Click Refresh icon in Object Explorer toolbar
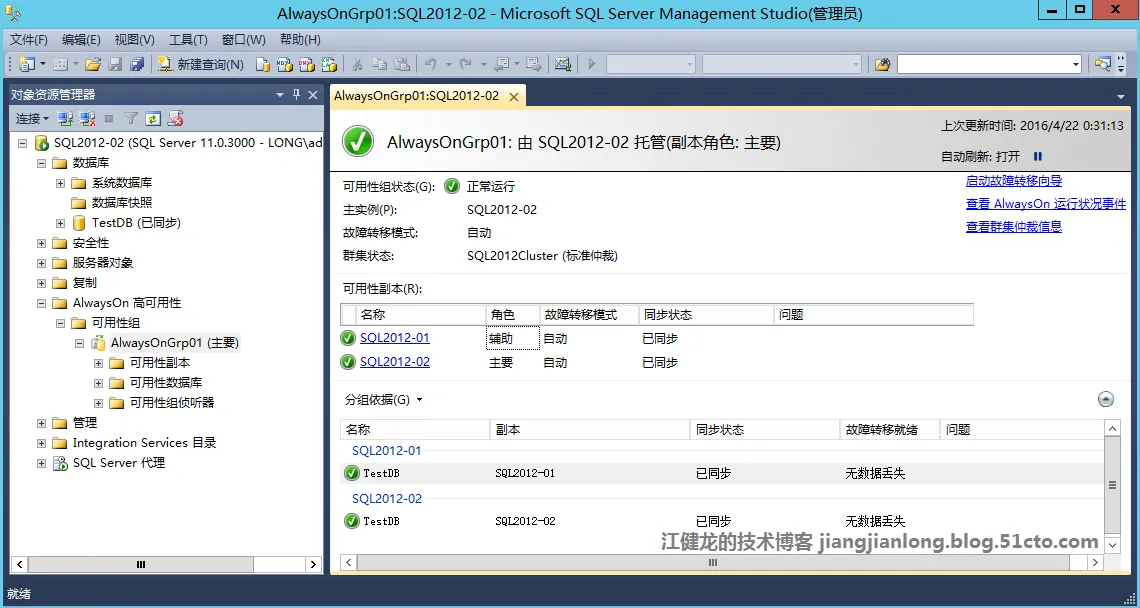 pyautogui.click(x=153, y=118)
